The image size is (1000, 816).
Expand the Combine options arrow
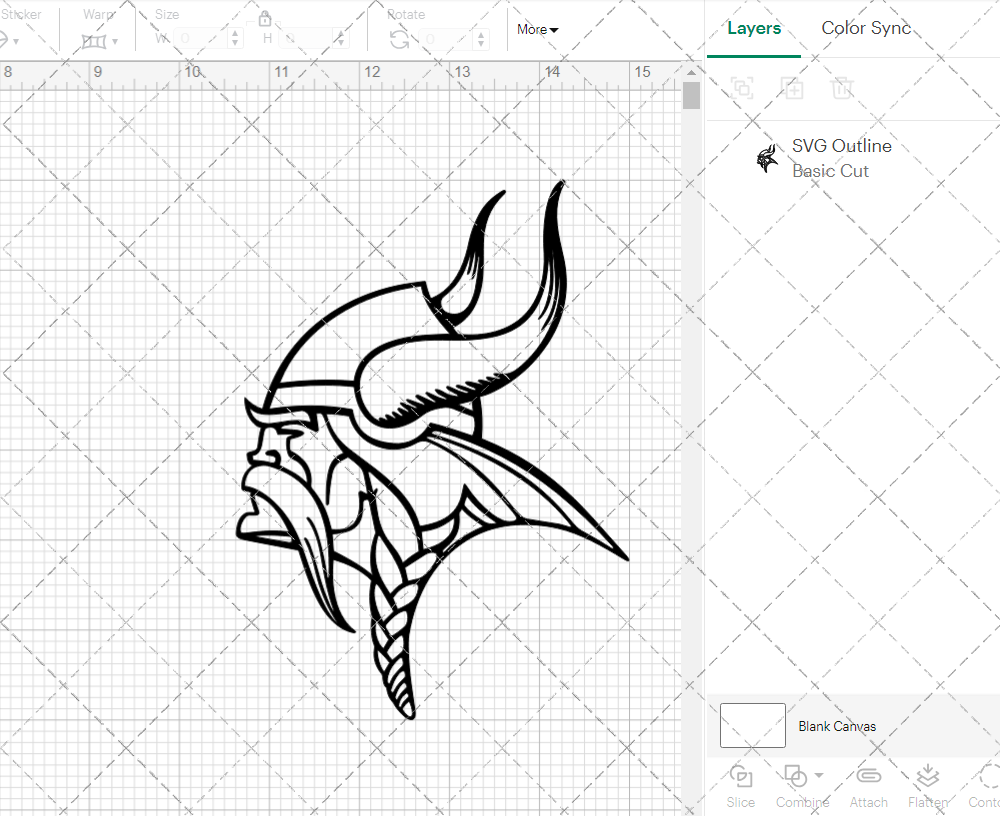coord(819,776)
